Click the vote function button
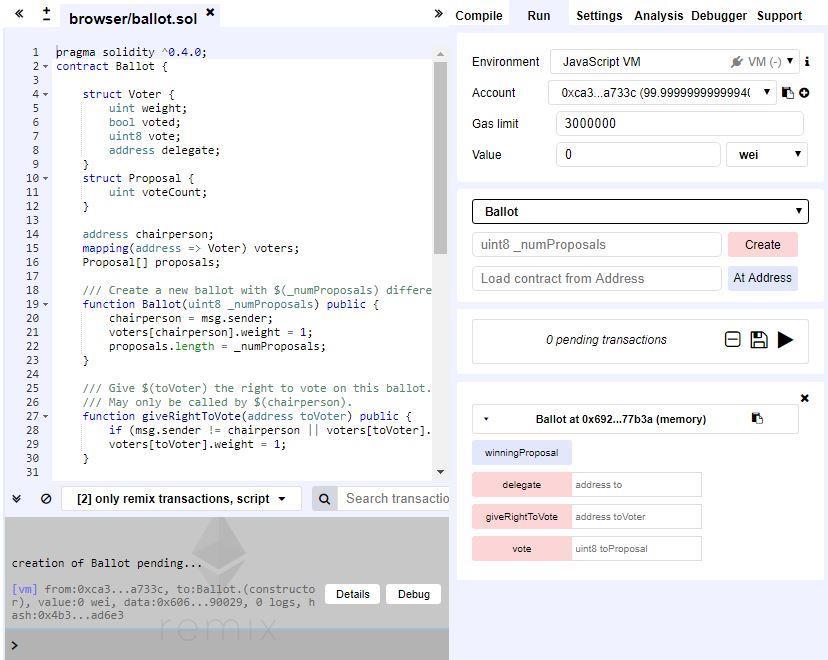This screenshot has width=828, height=660. point(522,549)
